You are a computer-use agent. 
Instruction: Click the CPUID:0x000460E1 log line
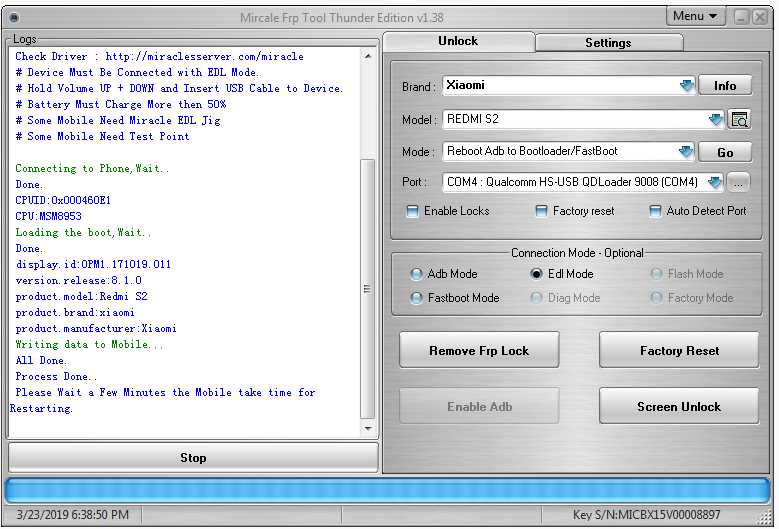[63, 200]
